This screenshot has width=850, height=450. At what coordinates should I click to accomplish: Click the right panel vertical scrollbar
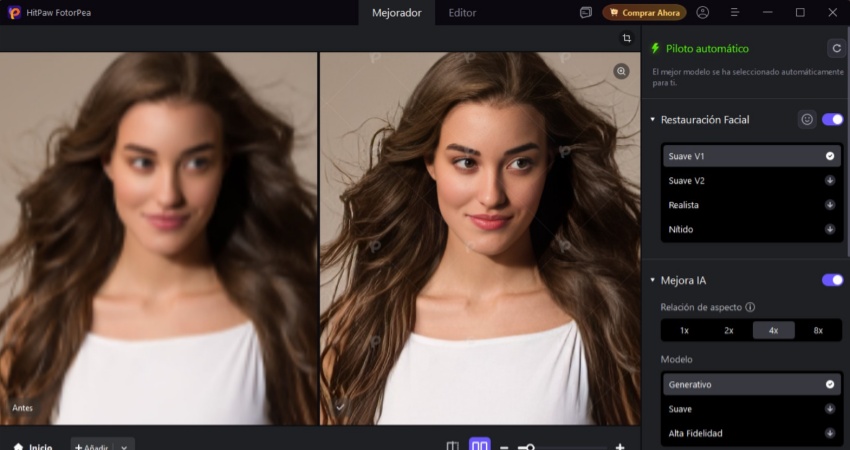pyautogui.click(x=848, y=141)
